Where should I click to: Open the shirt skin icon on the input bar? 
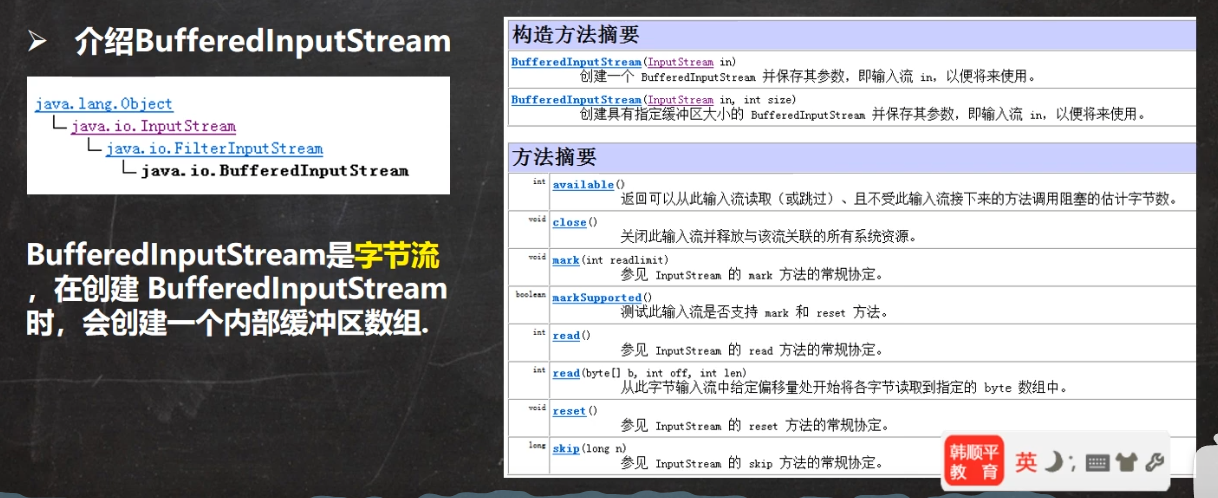[x=1126, y=462]
